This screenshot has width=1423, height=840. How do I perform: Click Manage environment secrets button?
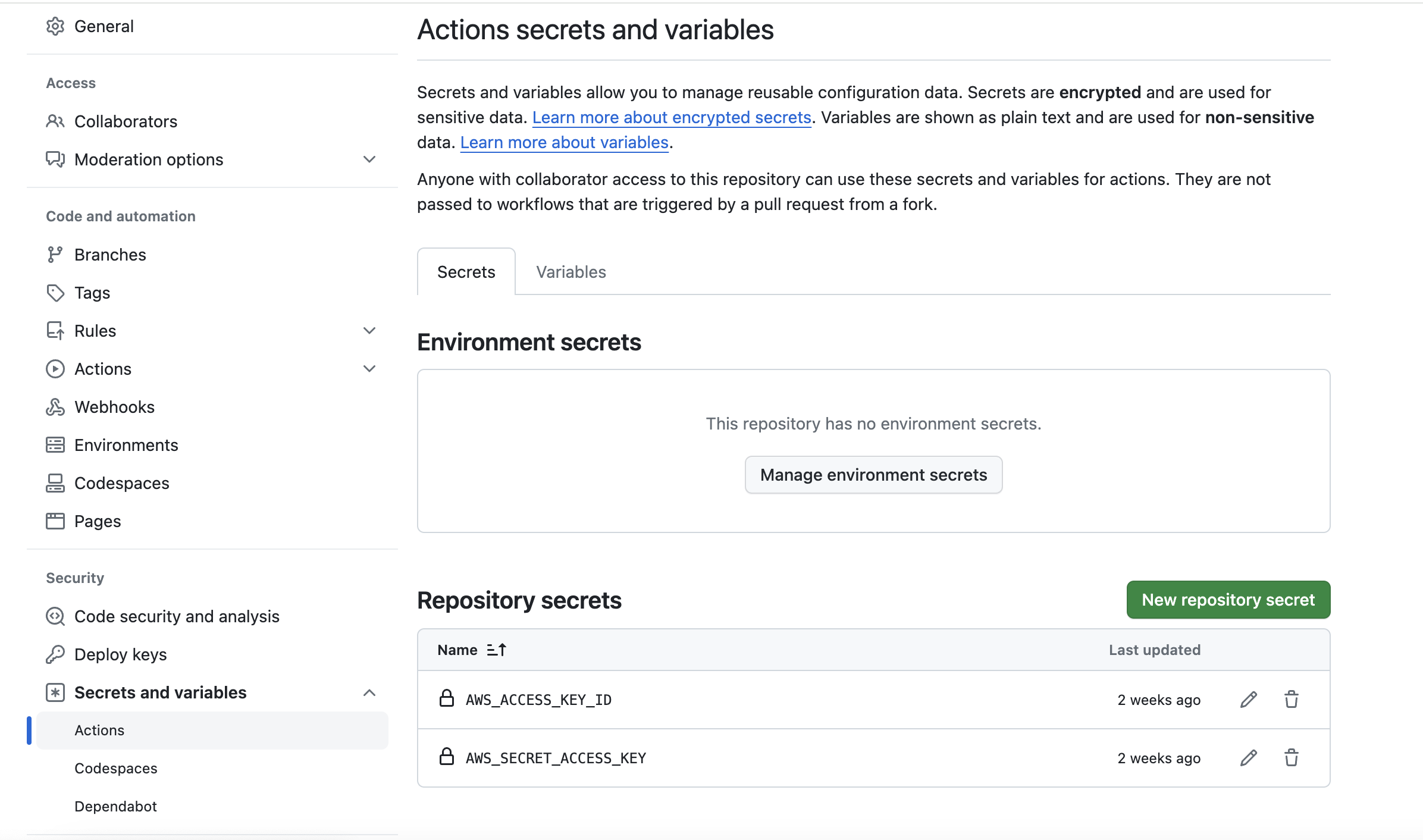click(873, 475)
